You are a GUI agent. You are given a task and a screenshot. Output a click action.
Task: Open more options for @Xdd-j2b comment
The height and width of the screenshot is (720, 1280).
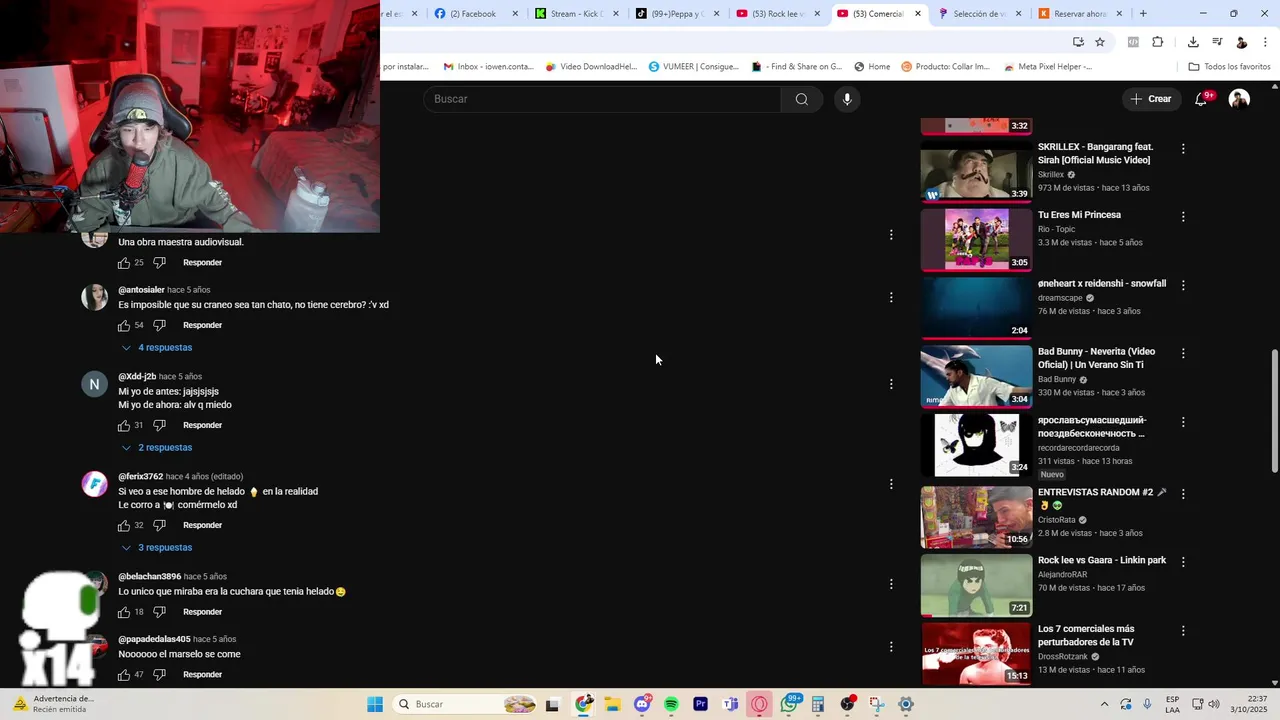891,384
